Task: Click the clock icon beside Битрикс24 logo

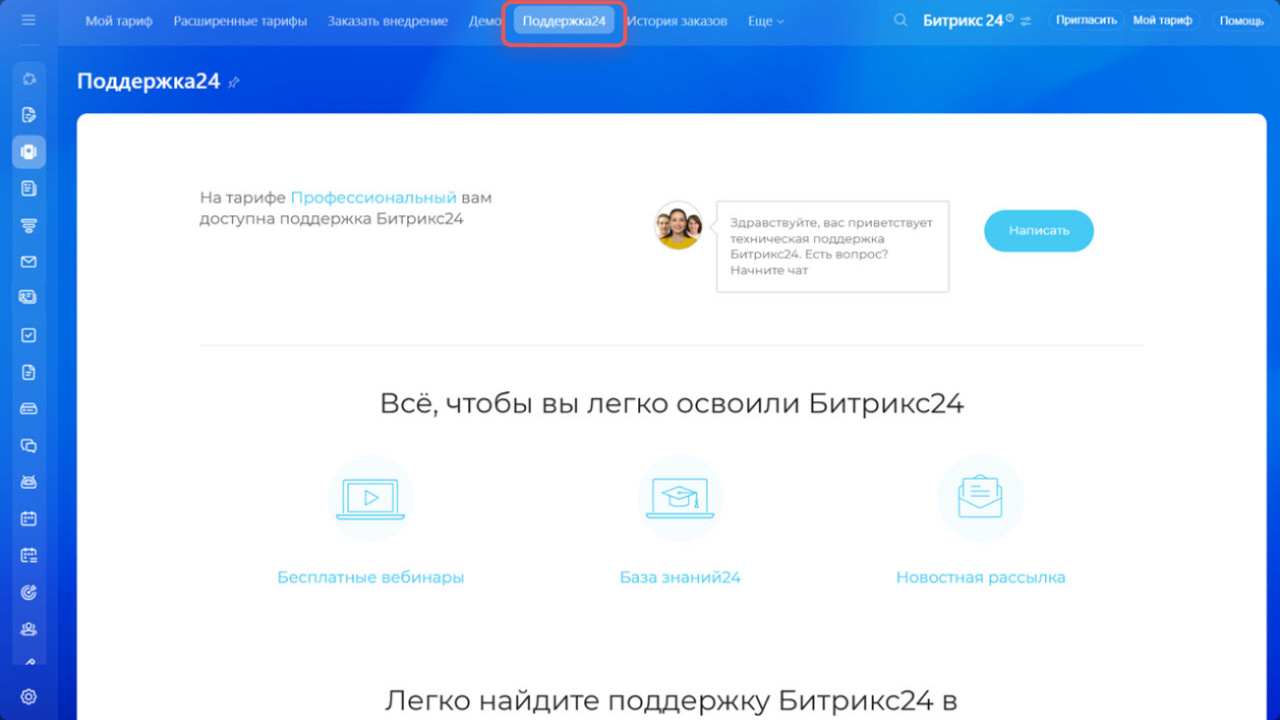Action: point(1010,18)
